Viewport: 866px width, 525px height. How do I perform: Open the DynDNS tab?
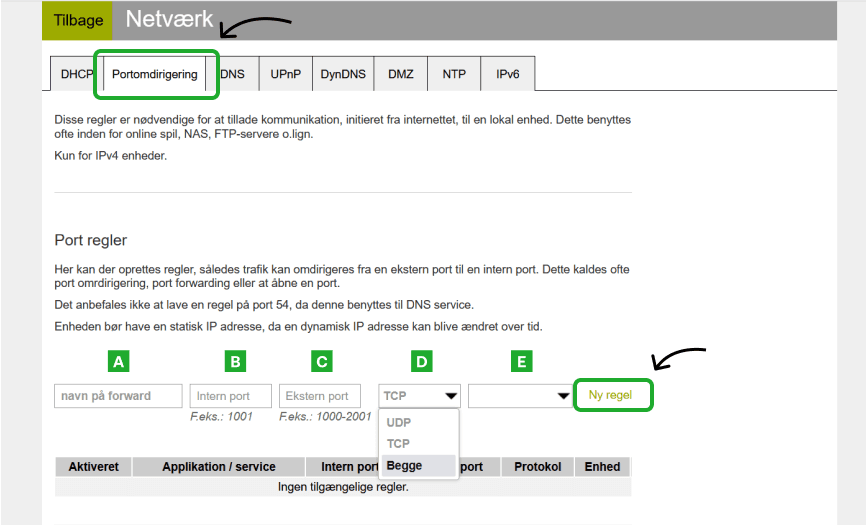(343, 75)
